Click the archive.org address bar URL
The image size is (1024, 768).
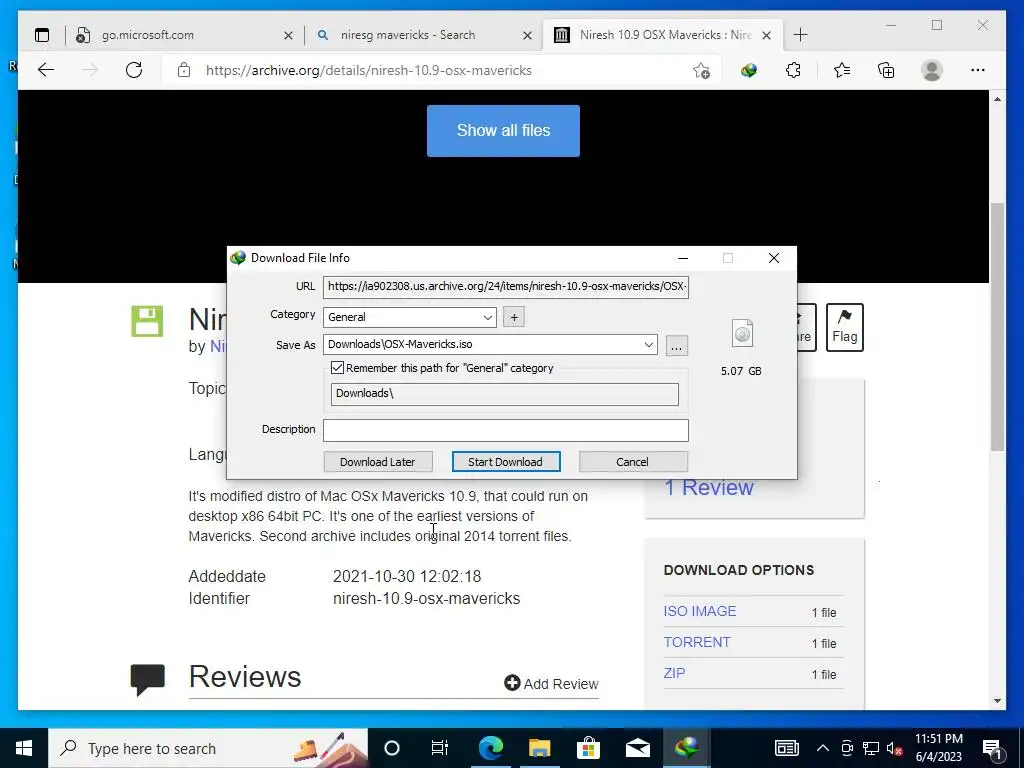tap(368, 71)
